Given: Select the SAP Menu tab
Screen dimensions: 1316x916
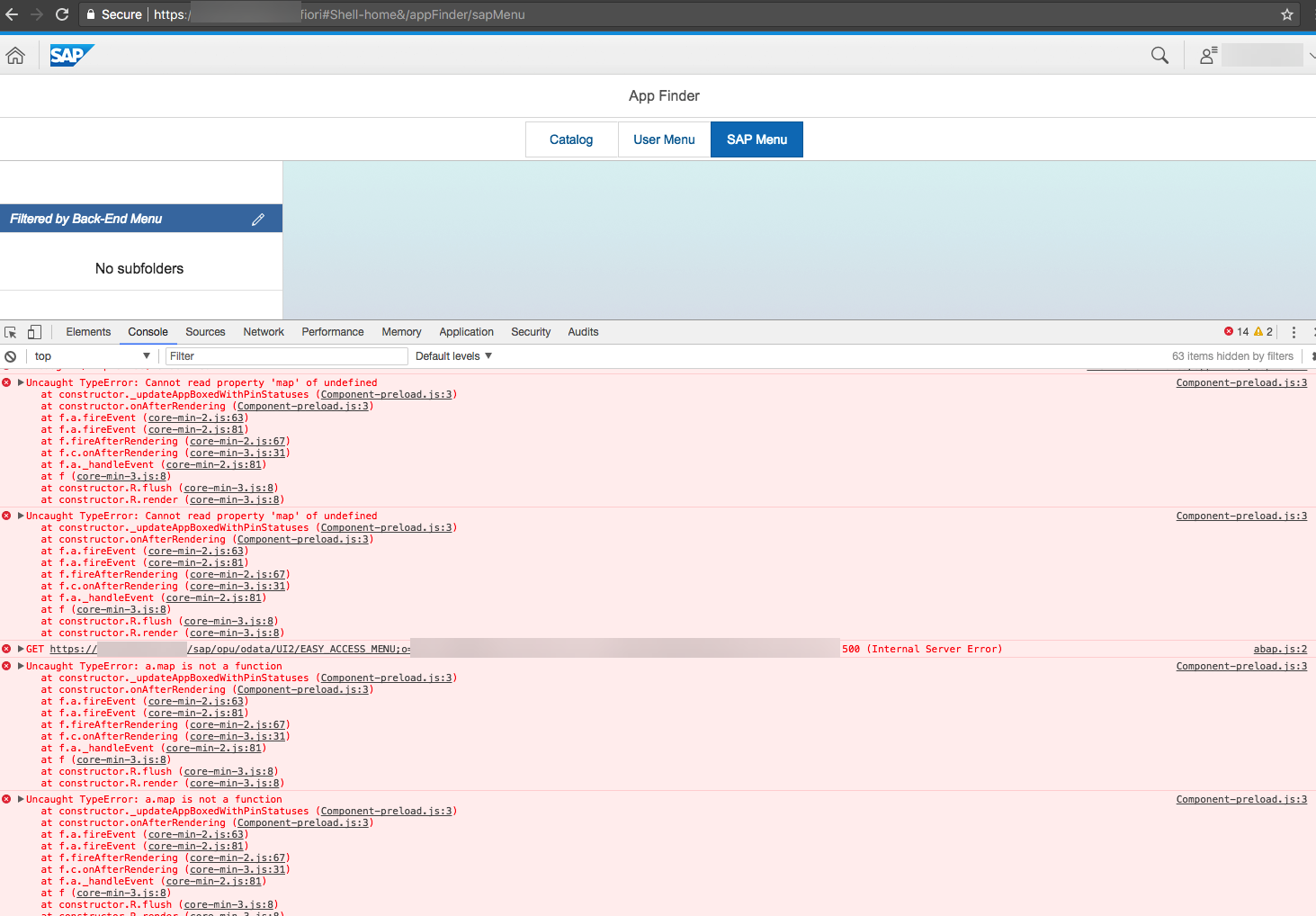Looking at the screenshot, I should coord(756,139).
